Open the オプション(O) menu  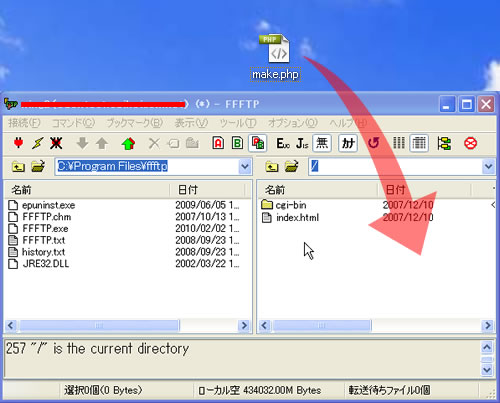(293, 123)
